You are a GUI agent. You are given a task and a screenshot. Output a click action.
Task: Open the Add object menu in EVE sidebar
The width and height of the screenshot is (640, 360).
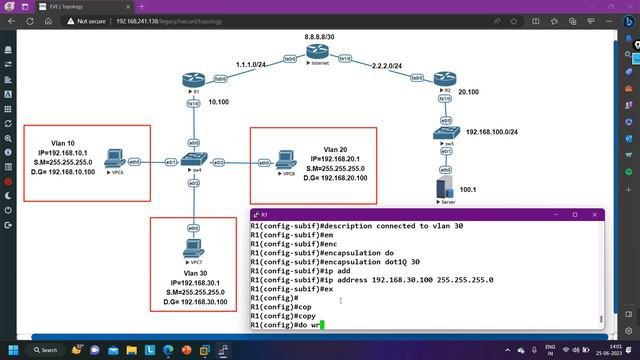(8, 49)
